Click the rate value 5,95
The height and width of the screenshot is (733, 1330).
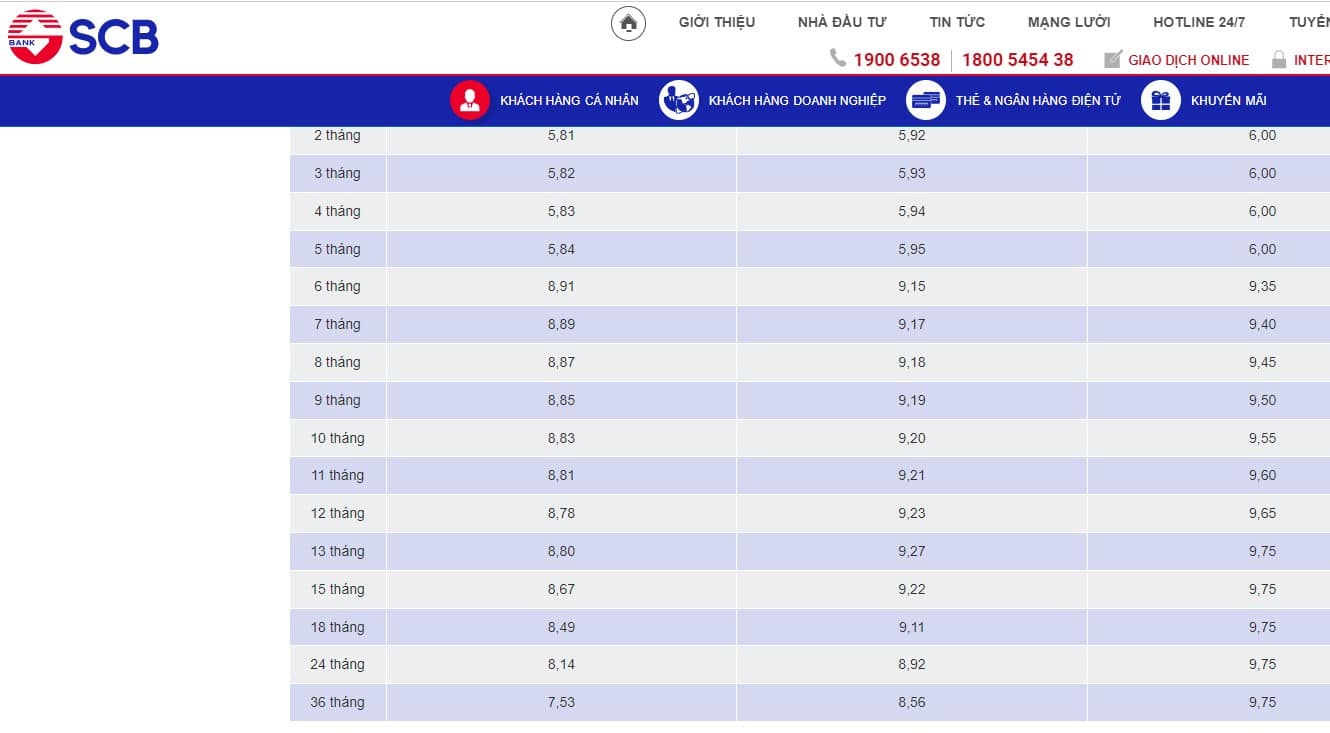click(912, 249)
